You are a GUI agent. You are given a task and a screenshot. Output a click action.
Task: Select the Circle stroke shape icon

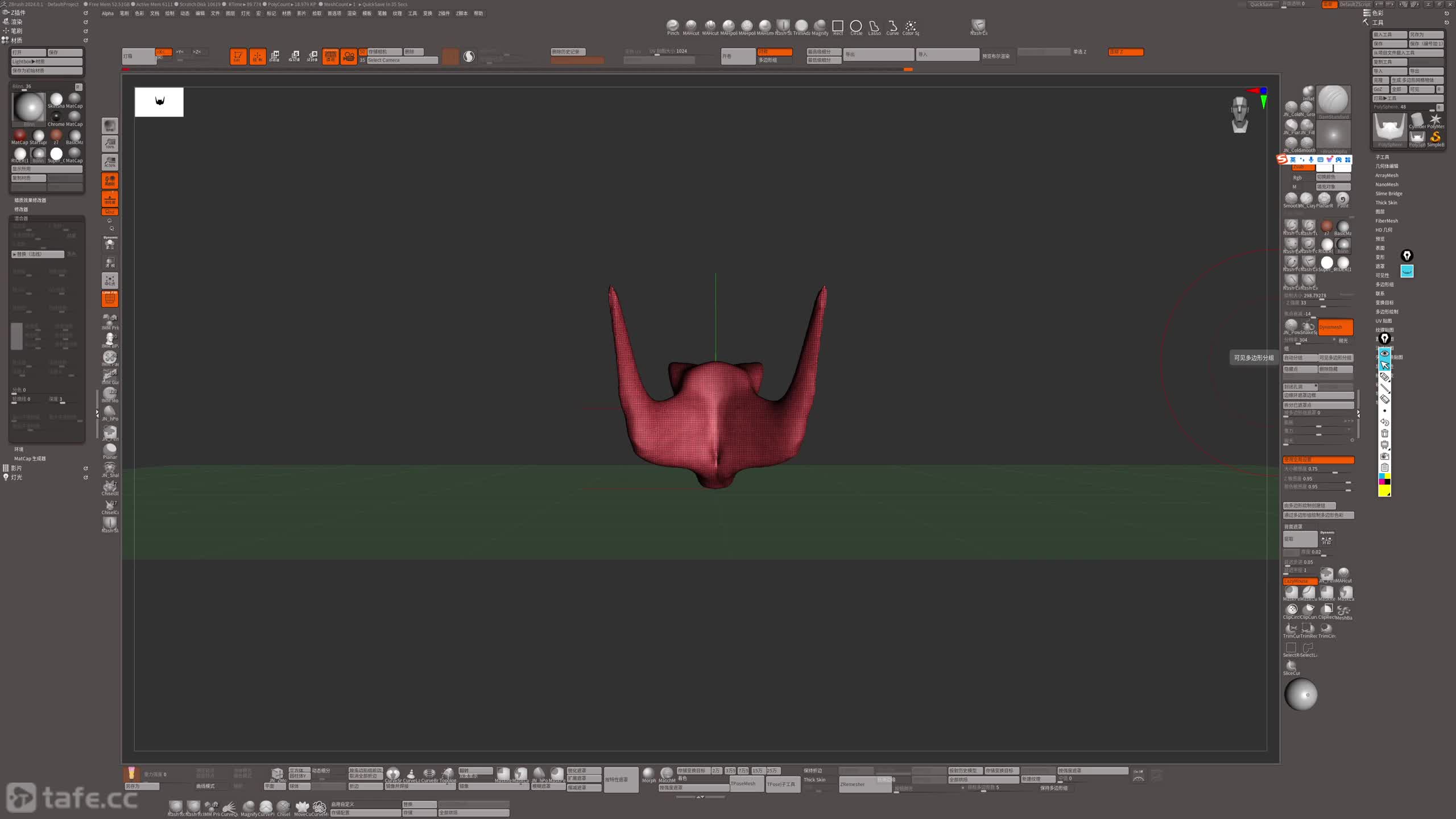point(856,26)
